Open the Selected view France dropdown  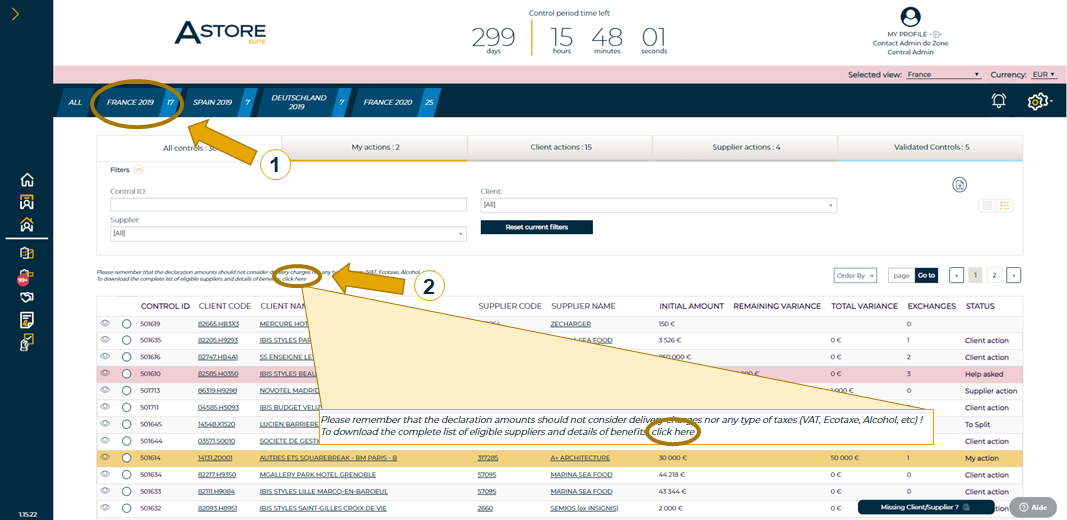(x=943, y=75)
